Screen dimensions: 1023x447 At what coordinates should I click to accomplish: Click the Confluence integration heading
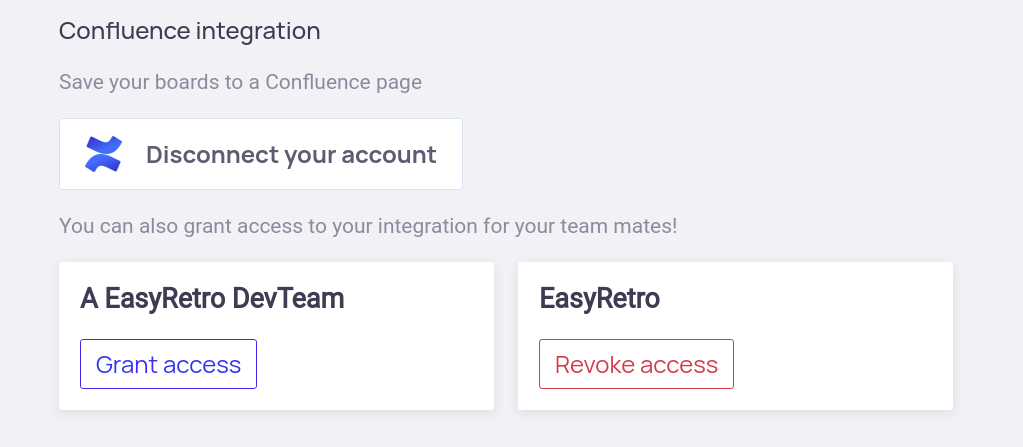click(x=190, y=31)
